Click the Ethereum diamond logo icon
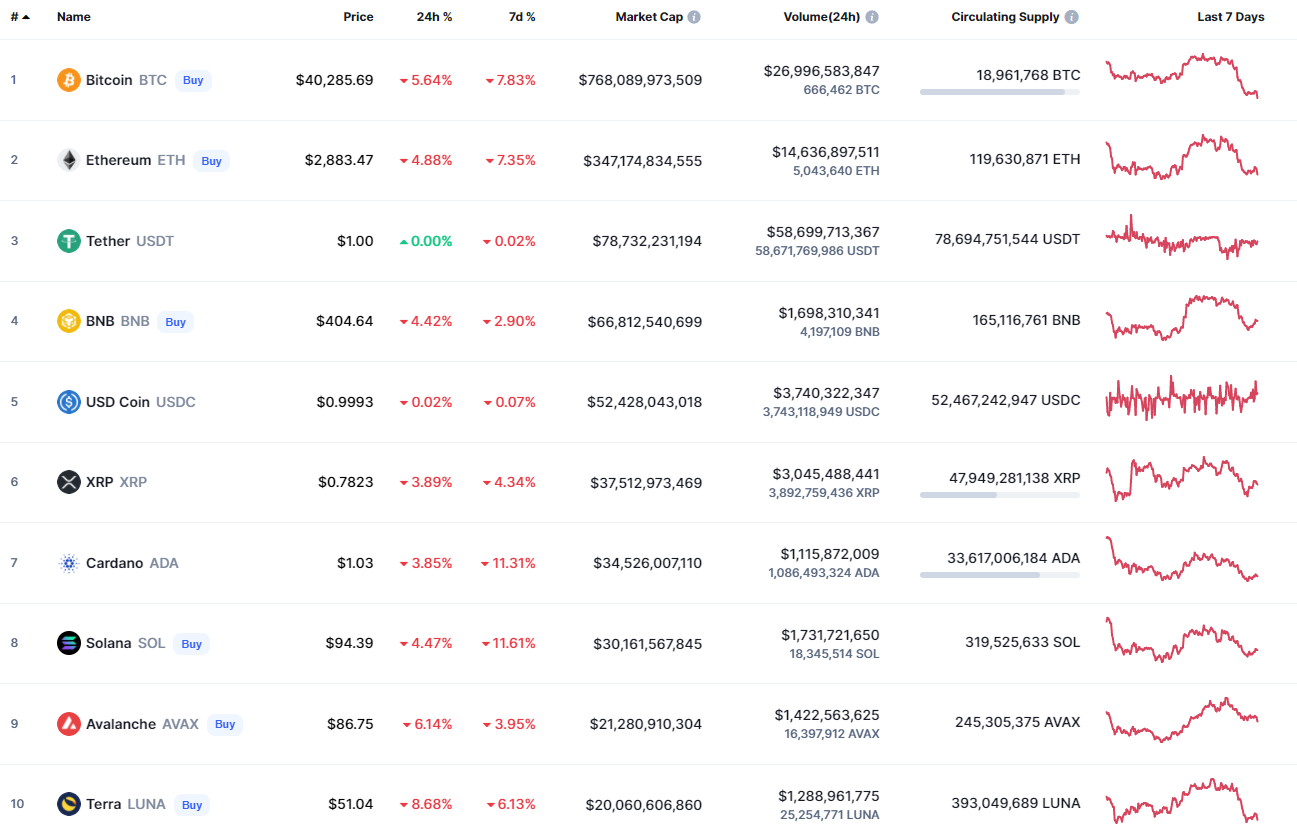Viewport: 1297px width, 837px height. pyautogui.click(x=69, y=160)
